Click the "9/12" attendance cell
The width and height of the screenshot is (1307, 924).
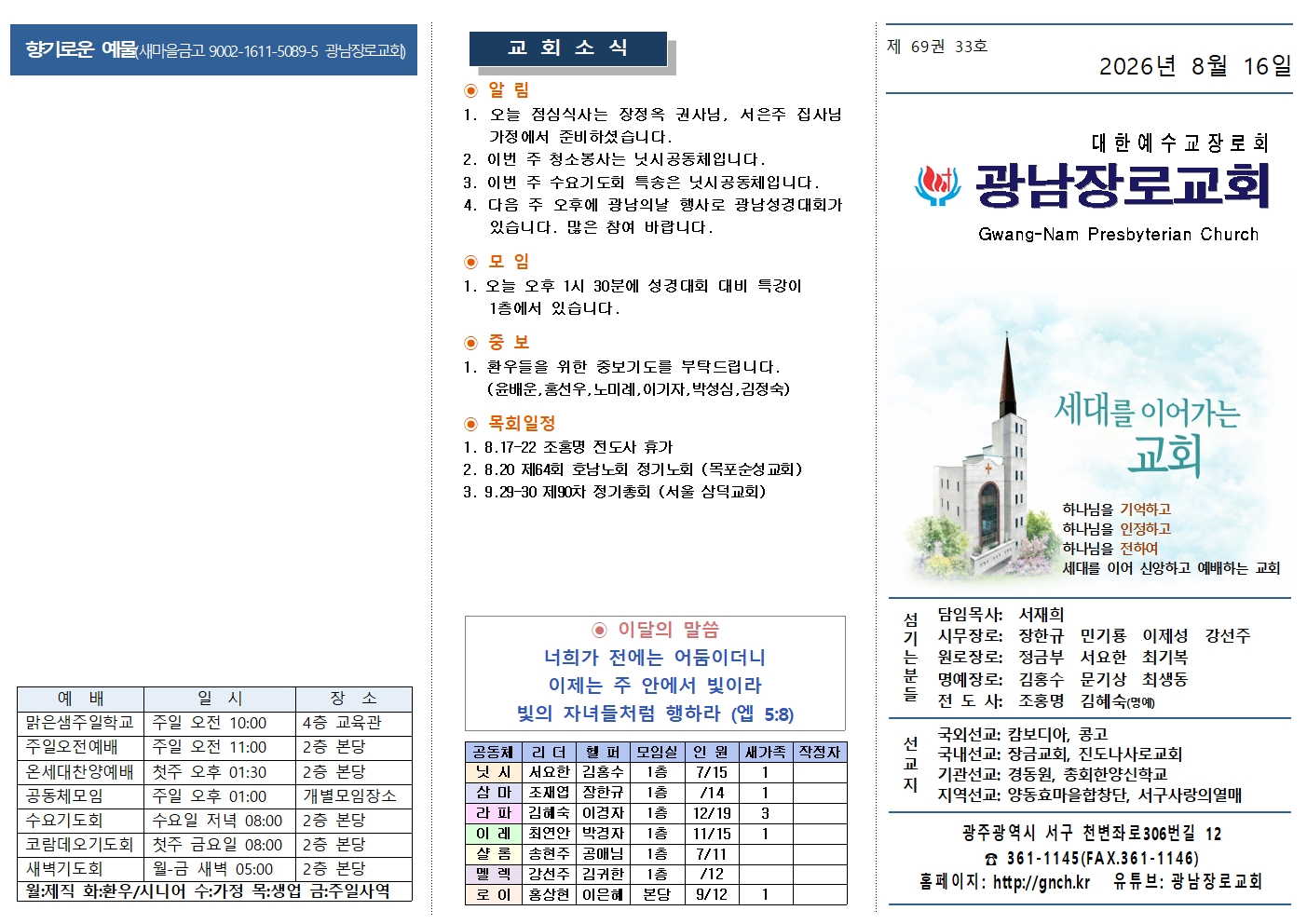pos(712,895)
